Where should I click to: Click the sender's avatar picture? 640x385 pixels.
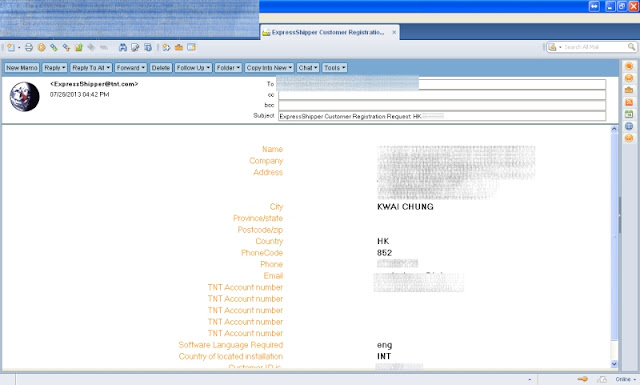pyautogui.click(x=24, y=97)
